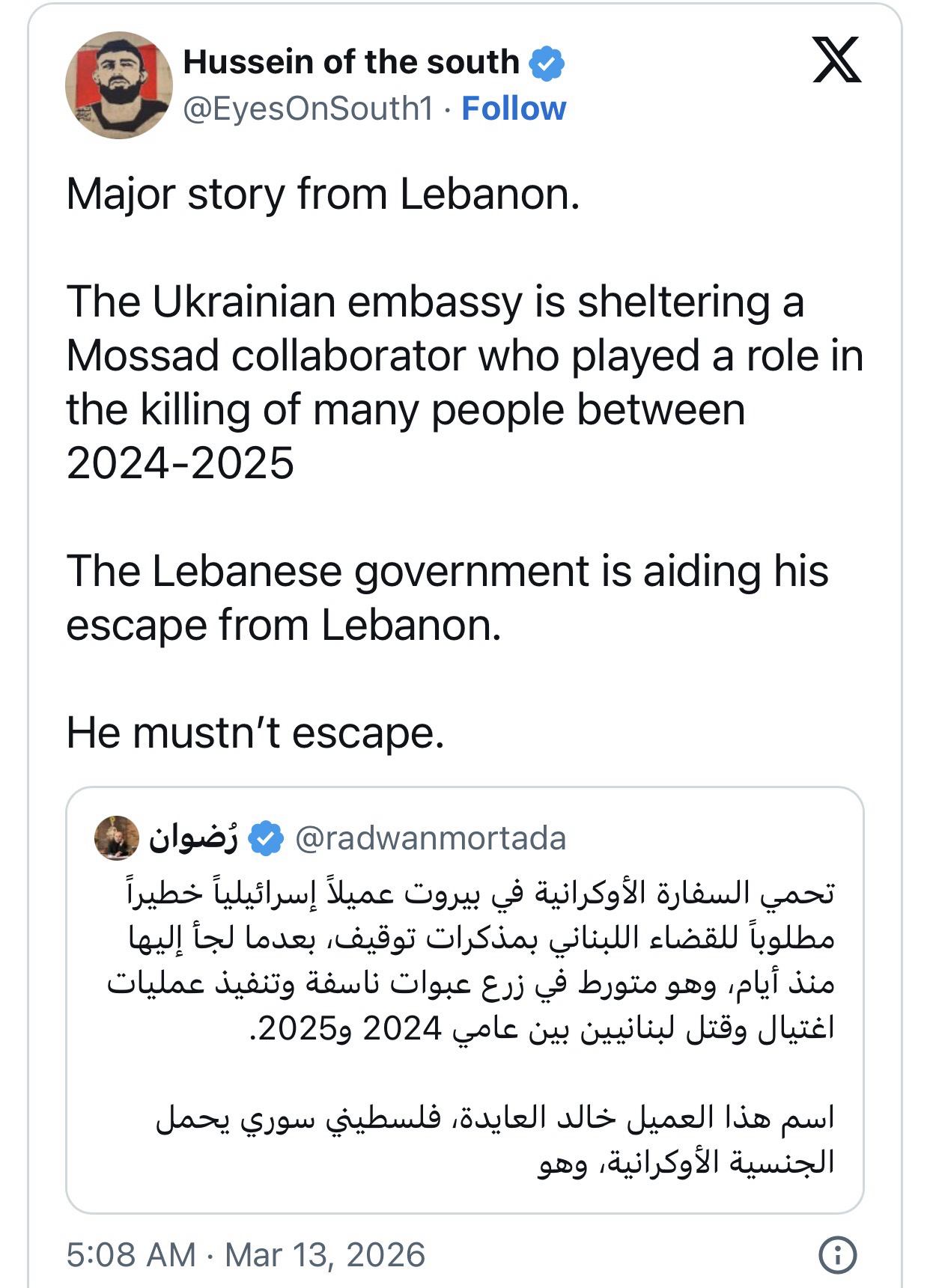This screenshot has width=930, height=1288.
Task: Open the quoted author رضوان's small avatar
Action: pyautogui.click(x=117, y=838)
